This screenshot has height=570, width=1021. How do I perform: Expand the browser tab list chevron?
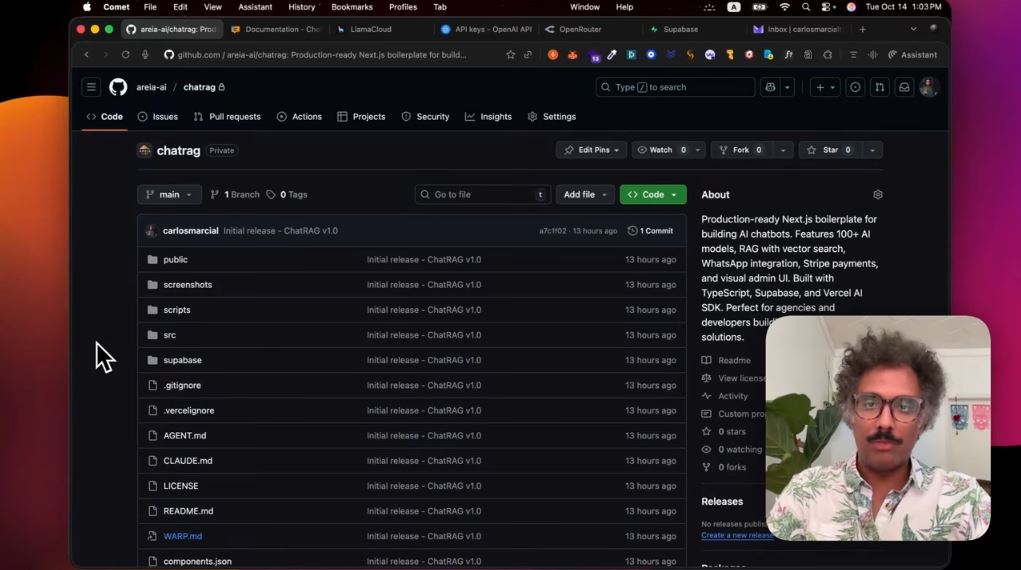click(914, 29)
